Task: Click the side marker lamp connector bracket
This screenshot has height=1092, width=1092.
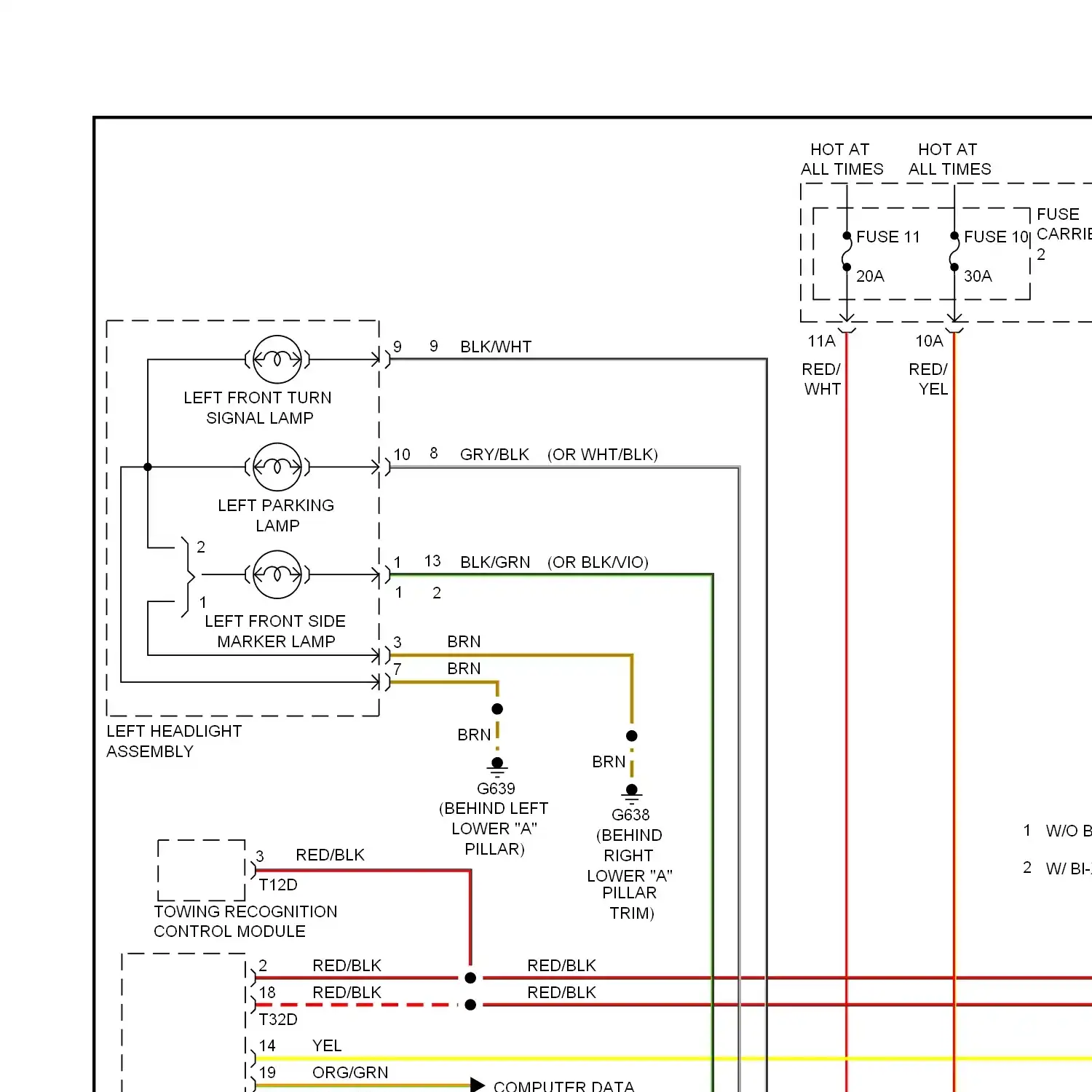Action: pos(188,577)
